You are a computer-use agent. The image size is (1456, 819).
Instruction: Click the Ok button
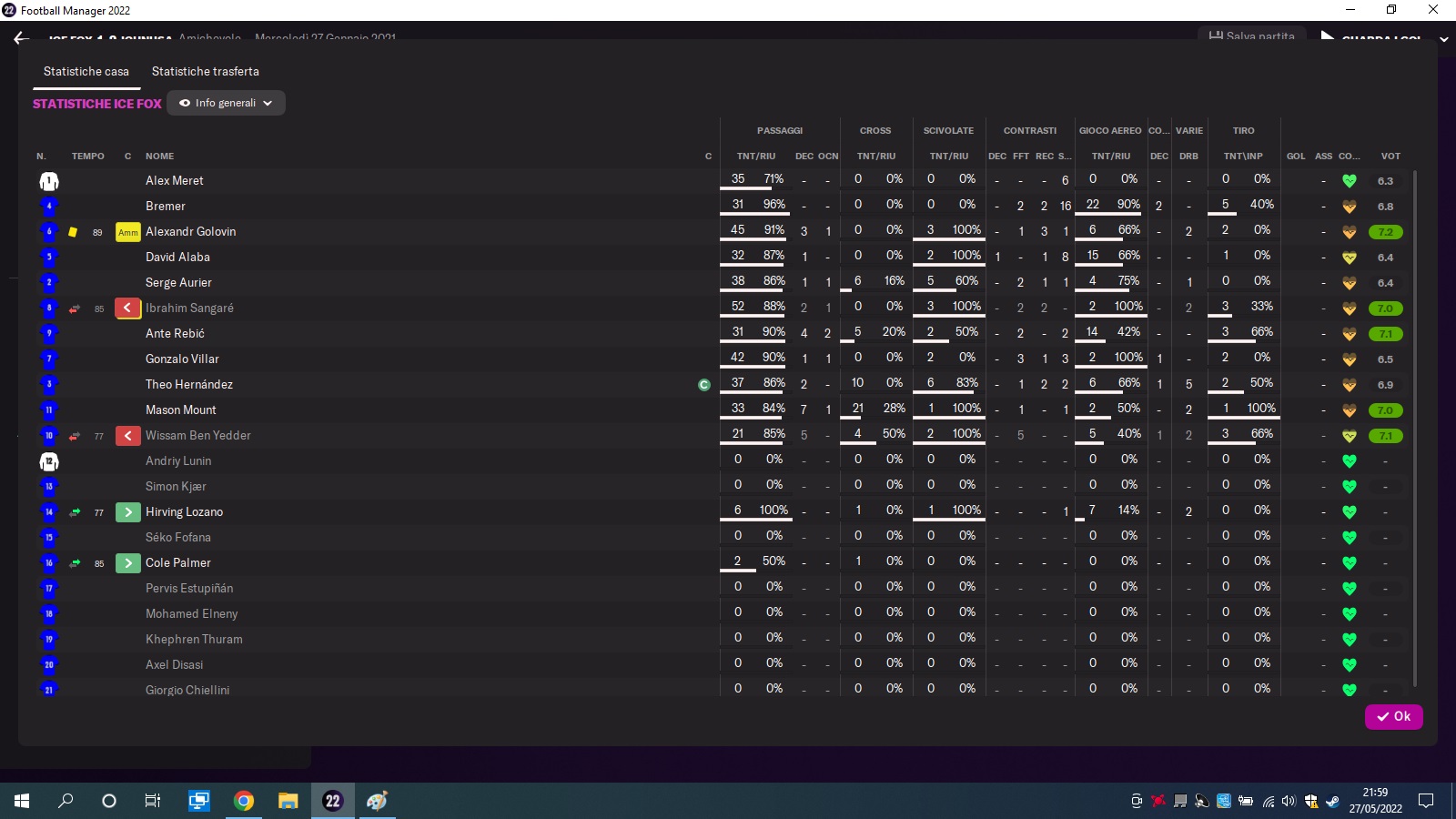[1393, 716]
